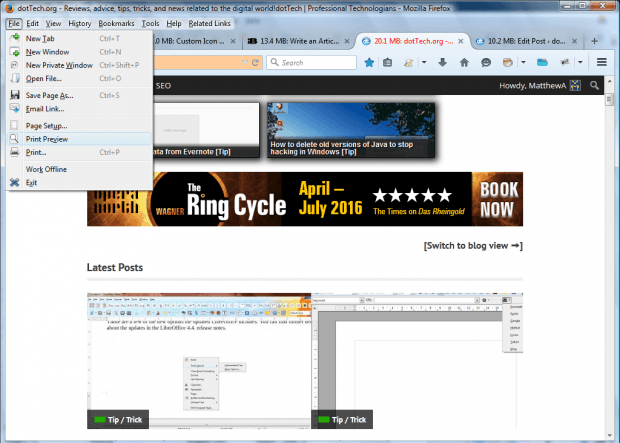Open the Help menu
The height and width of the screenshot is (443, 620).
click(174, 24)
